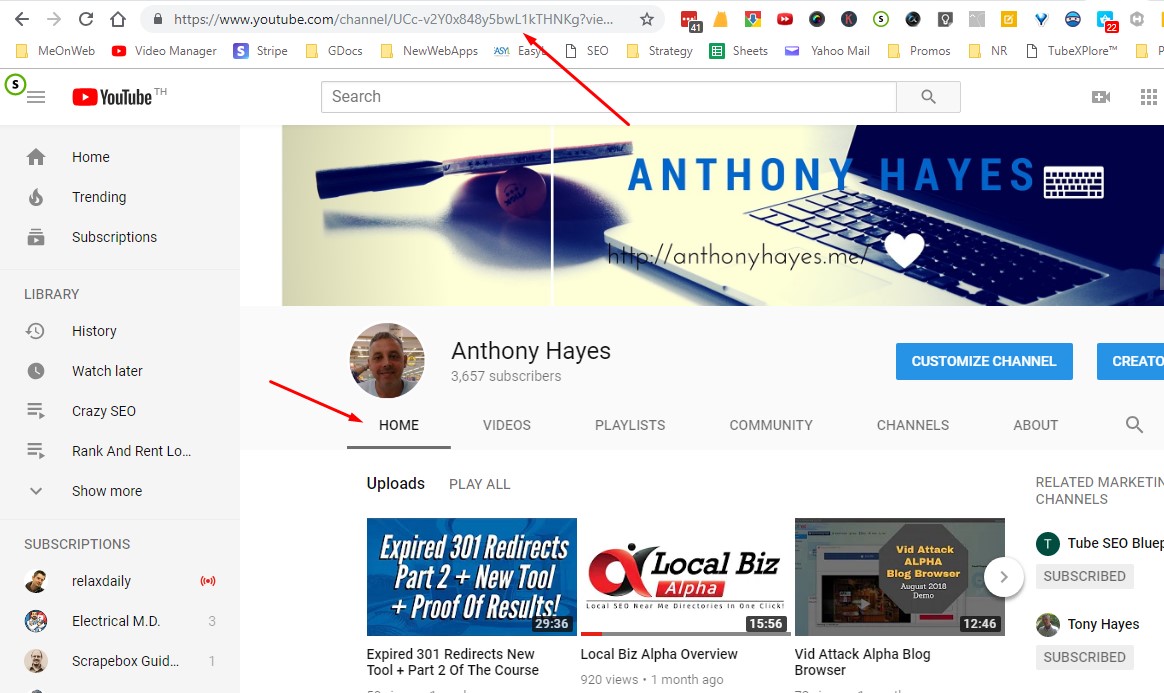
Task: Click the Anthony Hayes channel avatar
Action: point(387,361)
